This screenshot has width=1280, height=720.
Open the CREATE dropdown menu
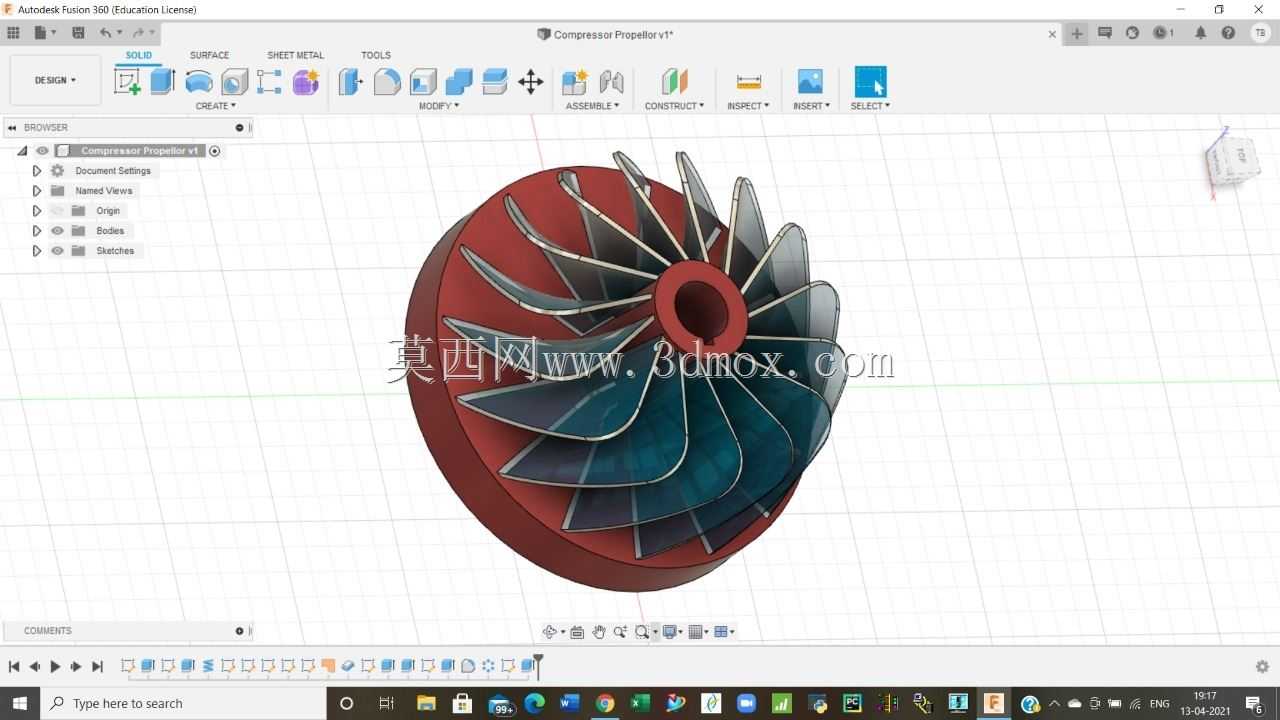[x=216, y=106]
